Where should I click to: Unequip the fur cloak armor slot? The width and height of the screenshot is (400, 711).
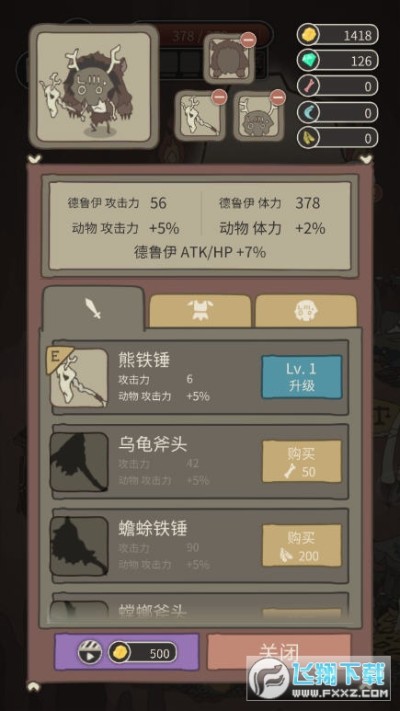pos(249,40)
